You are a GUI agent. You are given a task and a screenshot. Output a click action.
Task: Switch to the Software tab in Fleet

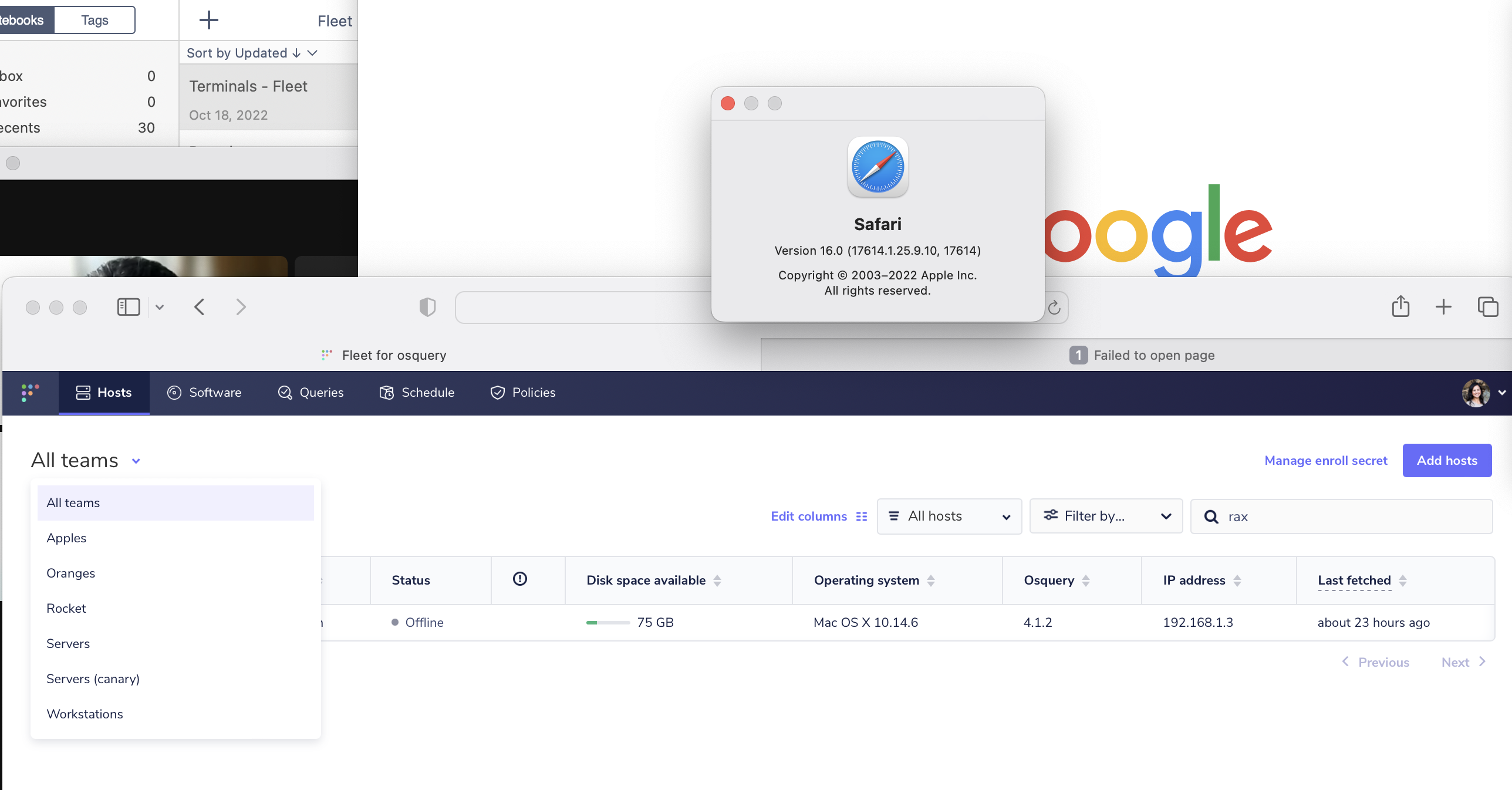pyautogui.click(x=204, y=393)
